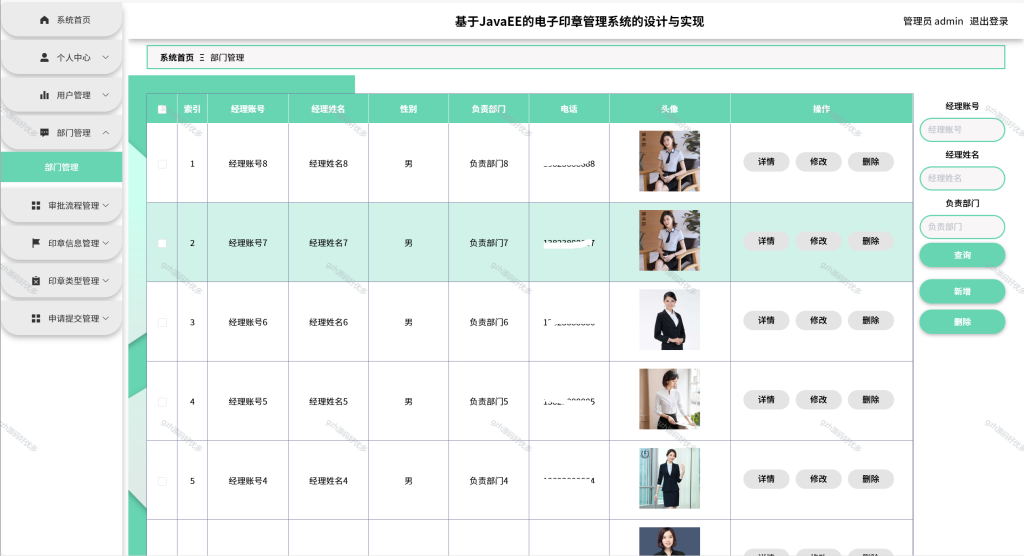Image resolution: width=1024 pixels, height=556 pixels.
Task: Click the cell 经理姓名8
Action: (328, 164)
